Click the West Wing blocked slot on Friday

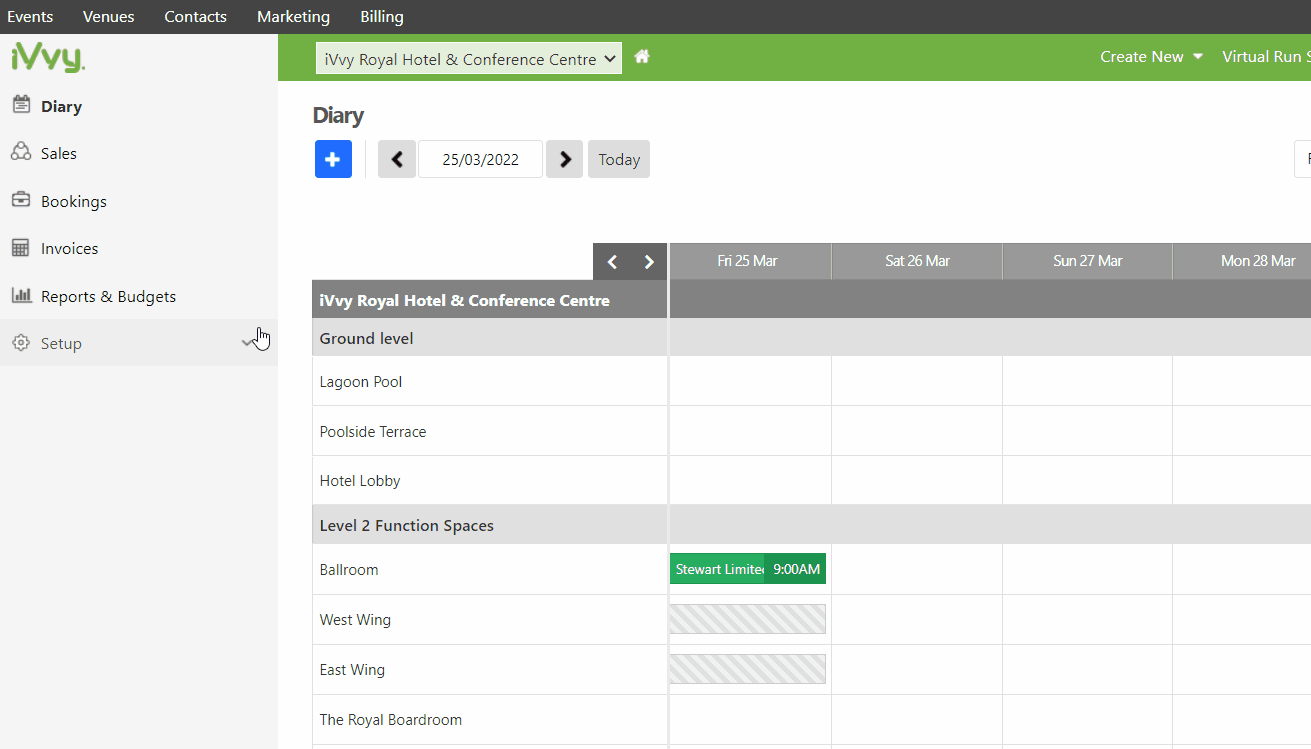tap(748, 619)
